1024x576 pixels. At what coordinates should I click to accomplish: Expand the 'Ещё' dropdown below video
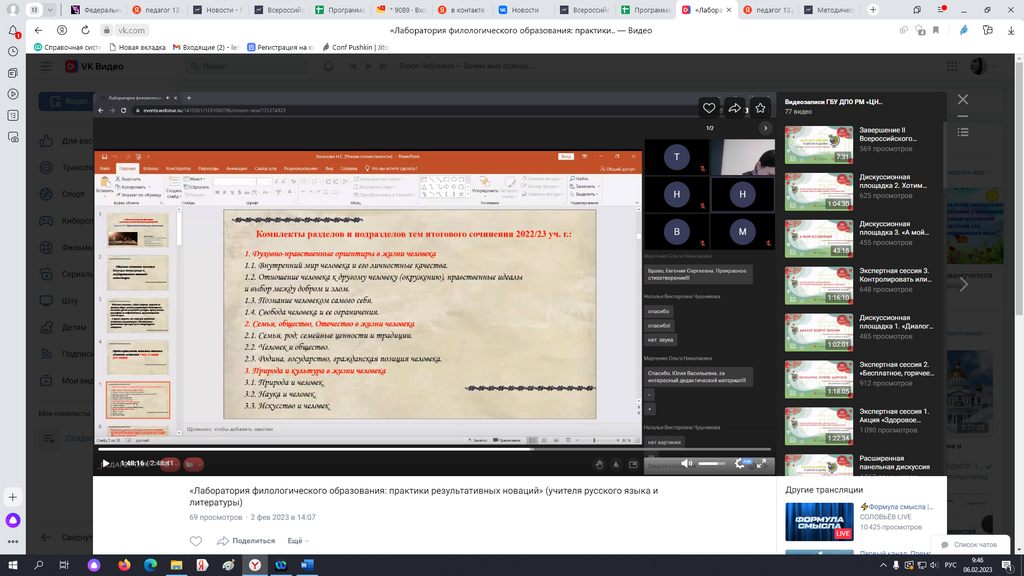297,541
